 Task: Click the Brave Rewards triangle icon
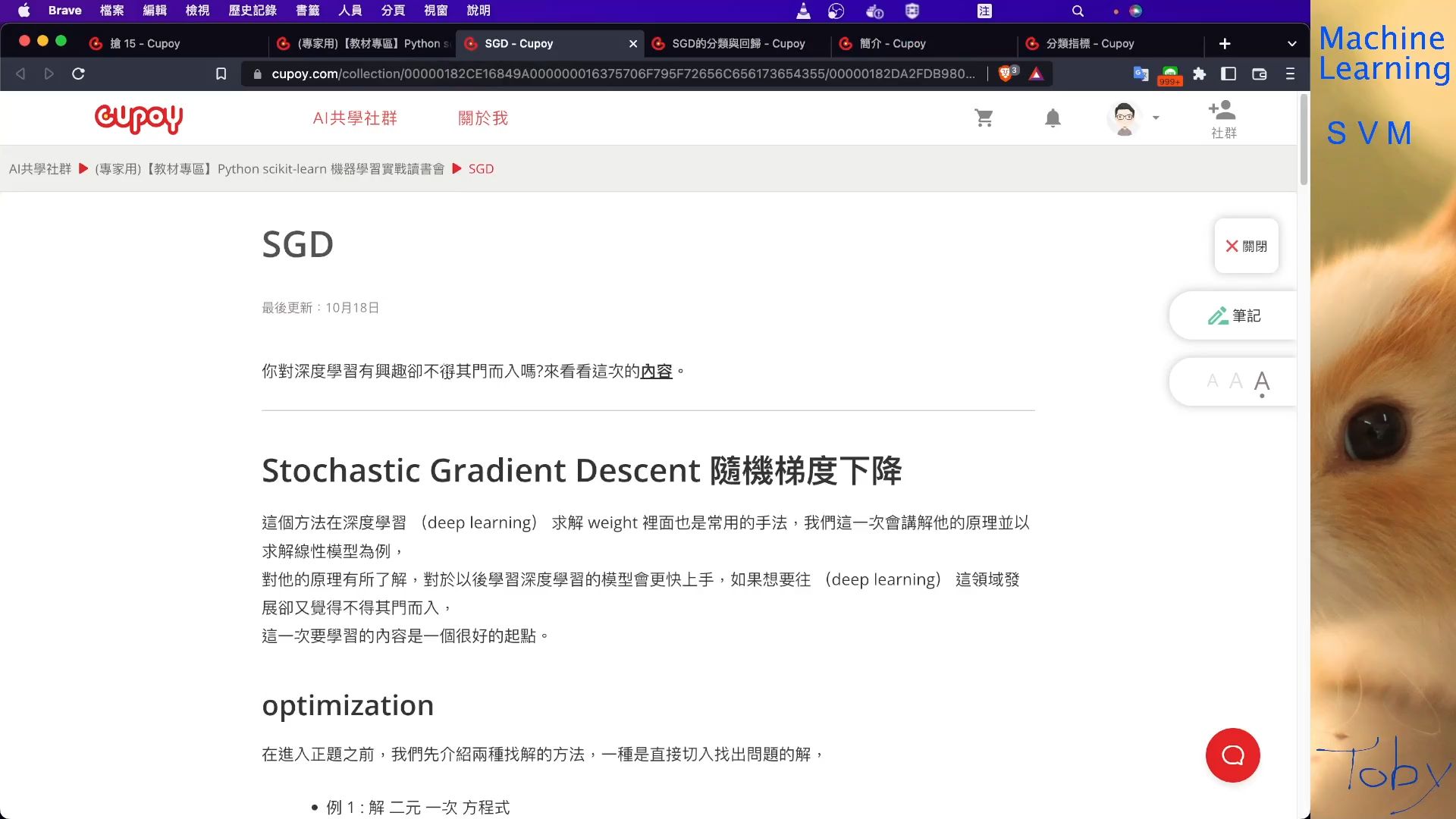click(x=1037, y=74)
